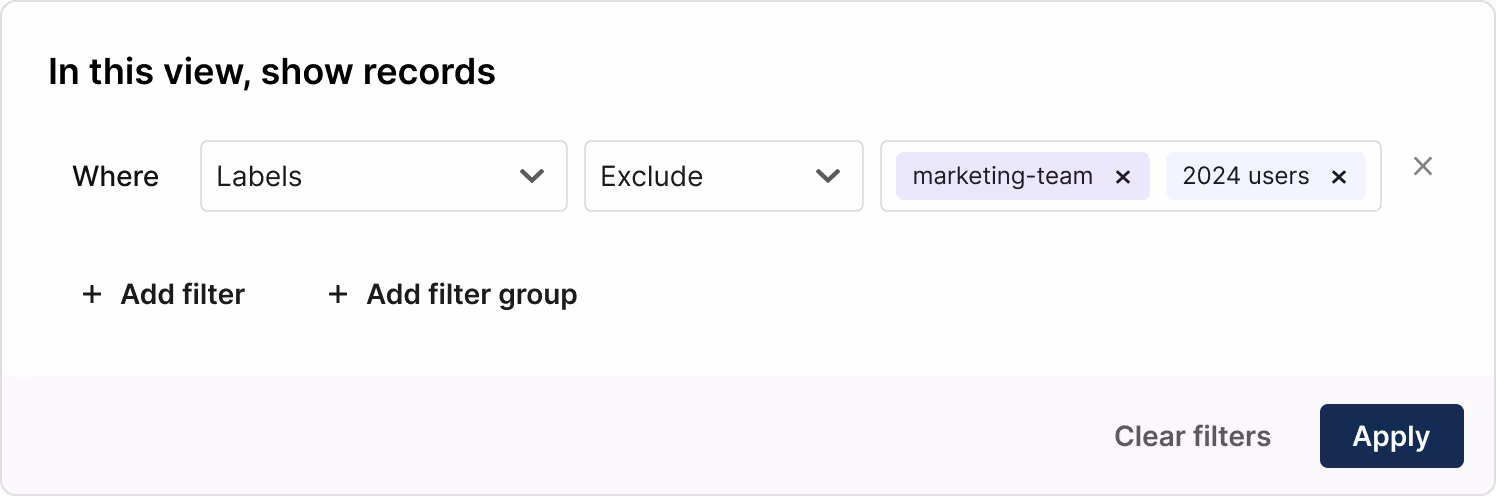Open the Labels field dropdown
This screenshot has width=1496, height=496.
pyautogui.click(x=384, y=176)
